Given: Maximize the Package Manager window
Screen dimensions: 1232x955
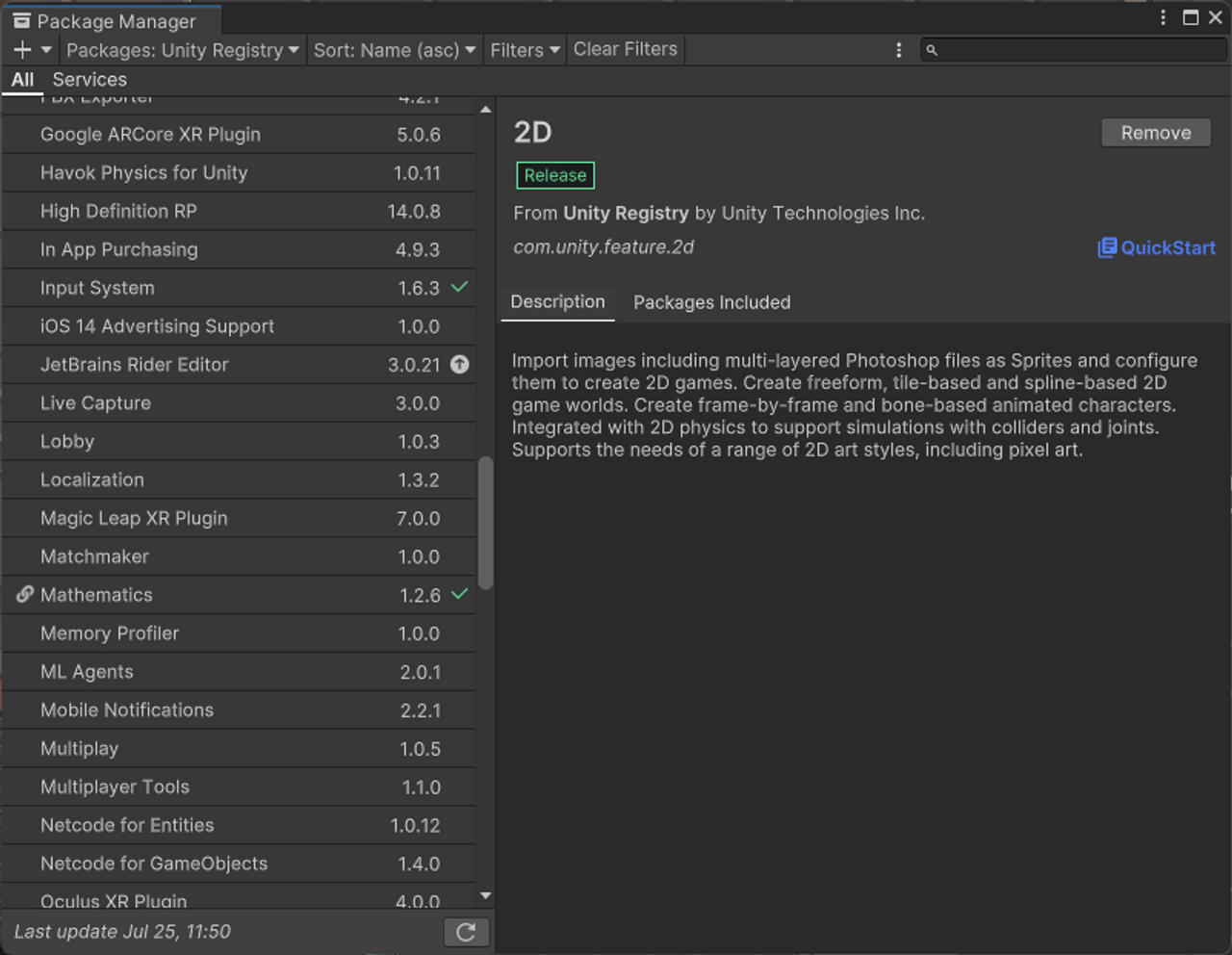Looking at the screenshot, I should pyautogui.click(x=1191, y=17).
